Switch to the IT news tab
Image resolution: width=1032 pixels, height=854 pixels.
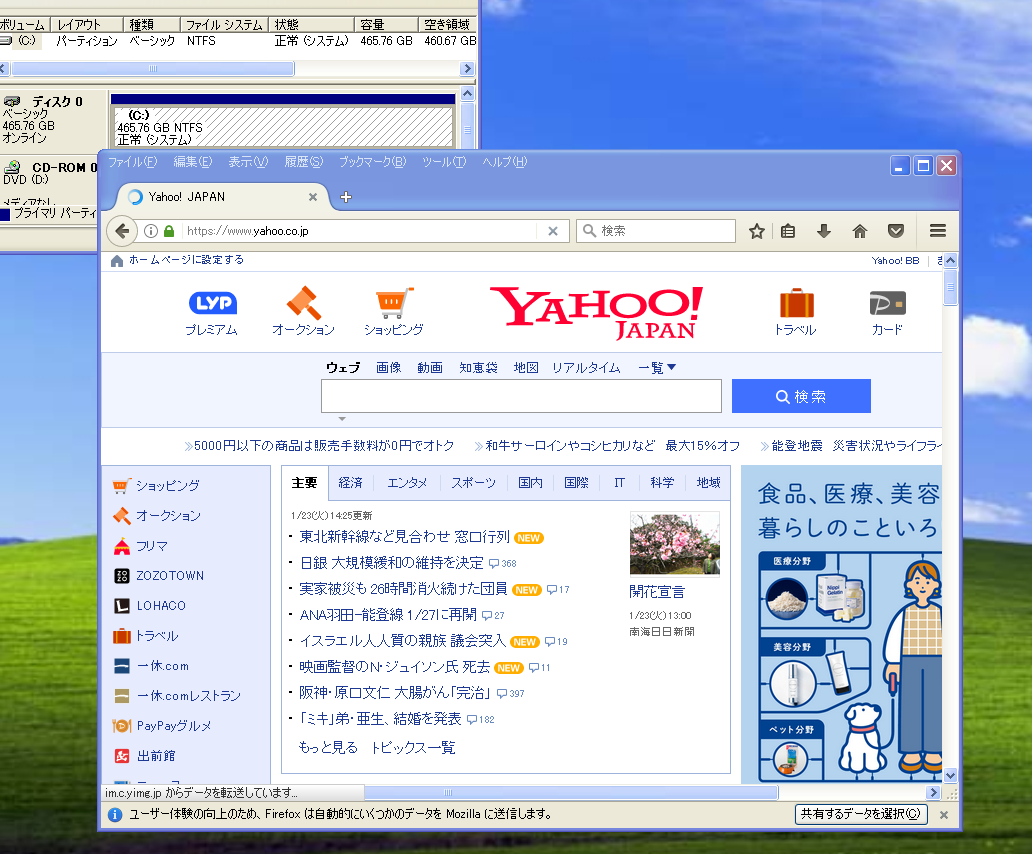619,483
